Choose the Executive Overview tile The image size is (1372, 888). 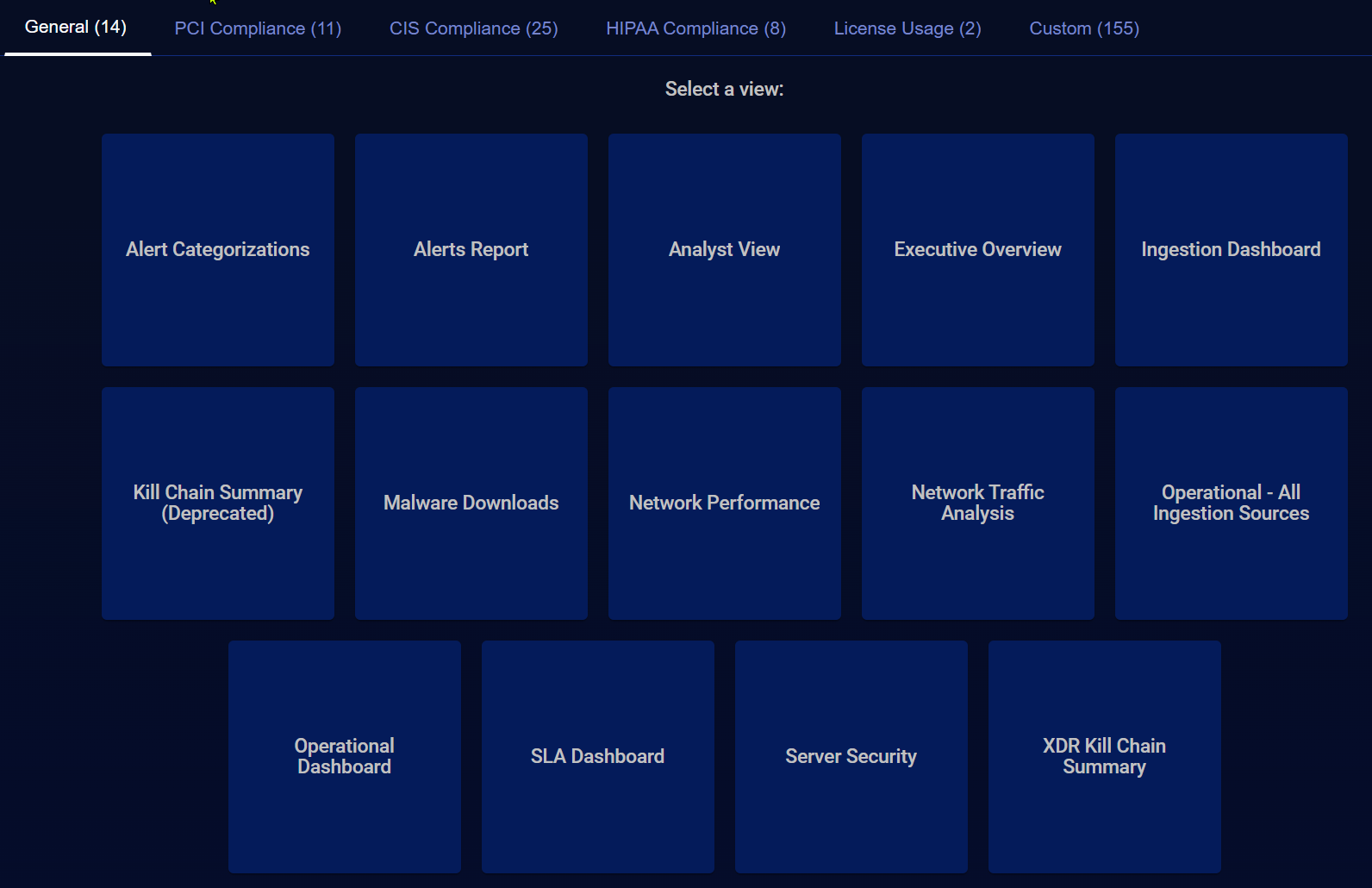(x=978, y=250)
